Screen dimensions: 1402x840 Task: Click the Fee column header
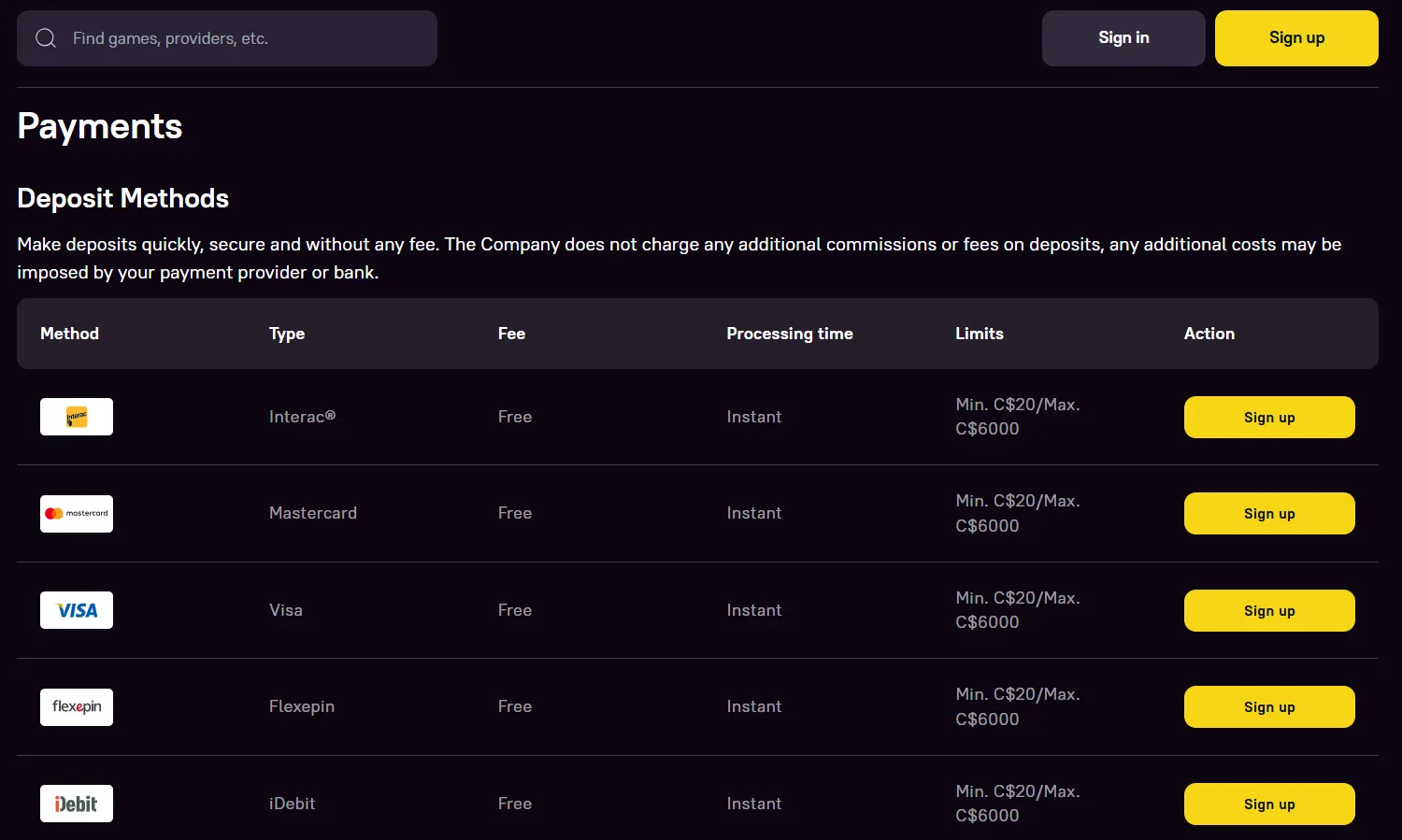pos(511,334)
